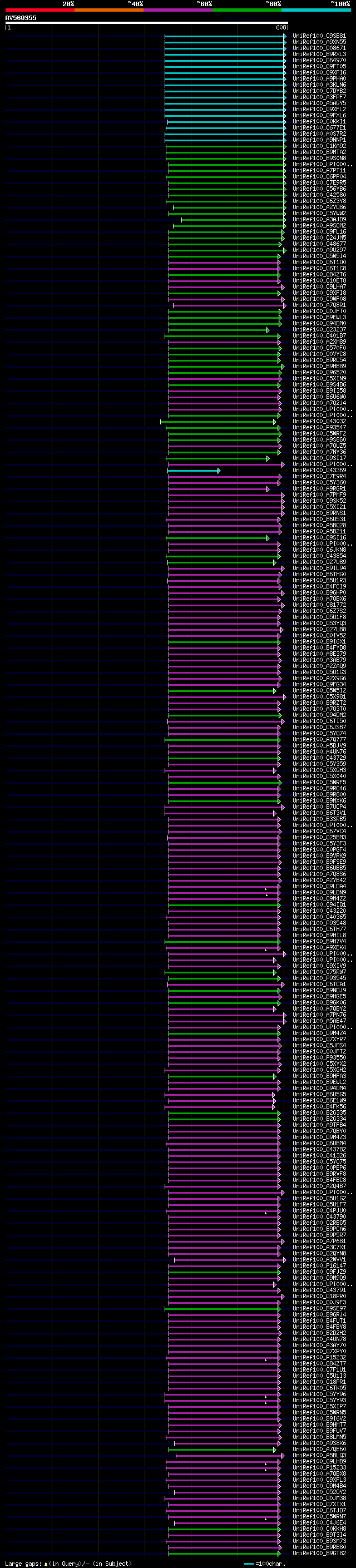The height and width of the screenshot is (1568, 356).
Task: Select the UniRef100_O48677 entry
Action: (319, 244)
